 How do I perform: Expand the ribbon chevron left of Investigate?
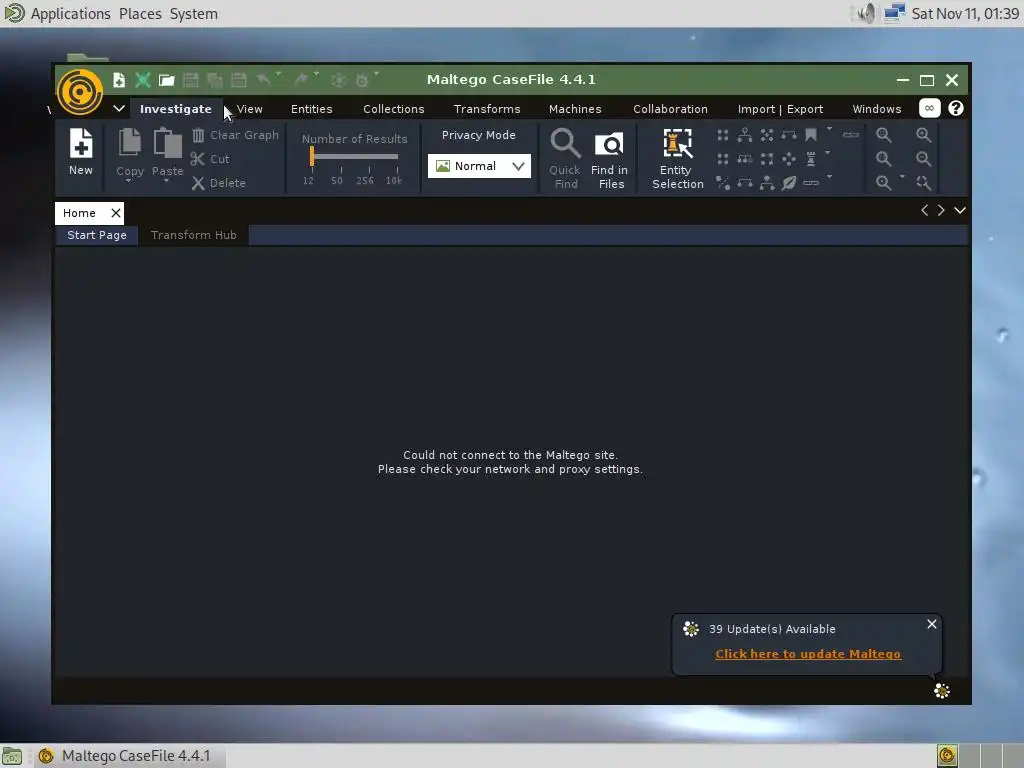[x=119, y=108]
